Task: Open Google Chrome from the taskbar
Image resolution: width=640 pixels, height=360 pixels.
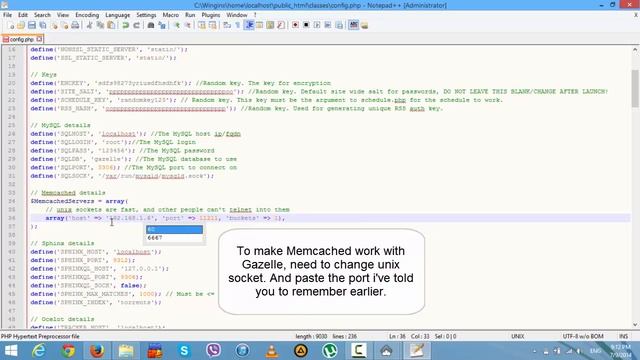Action: [68, 351]
